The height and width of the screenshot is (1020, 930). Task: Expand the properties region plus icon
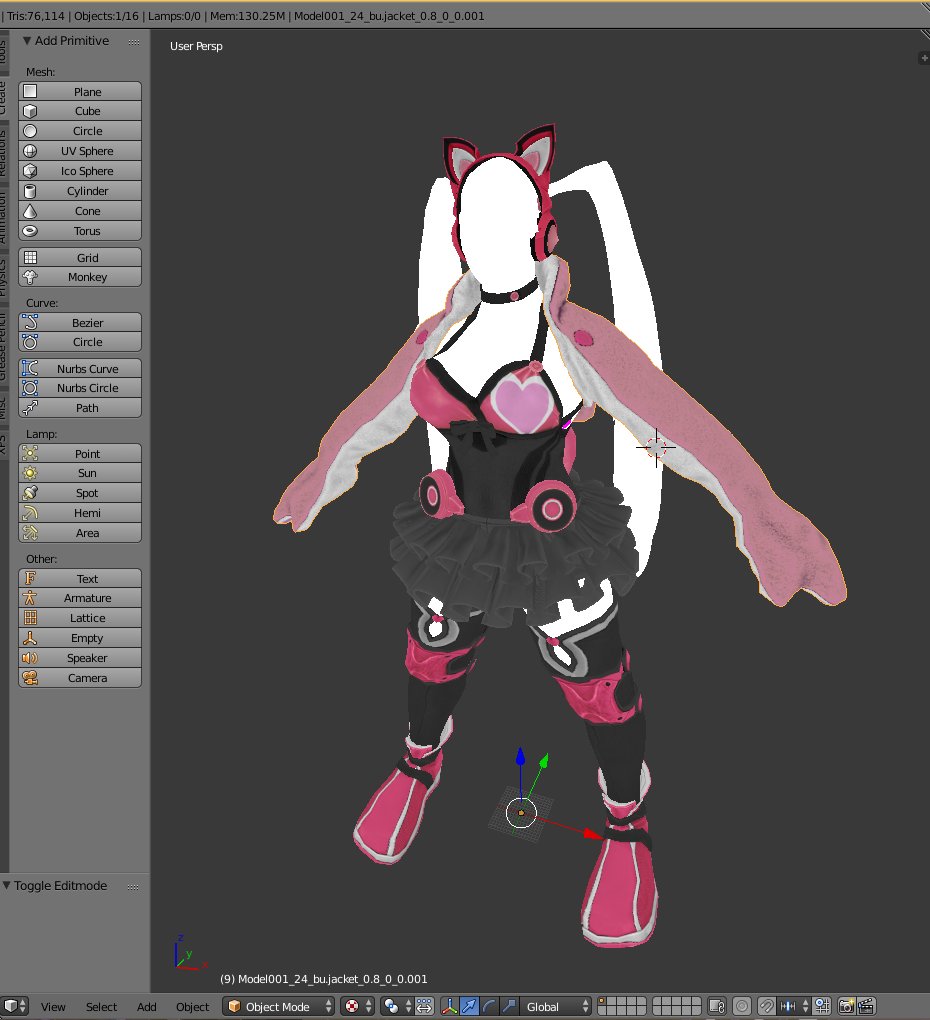point(923,58)
